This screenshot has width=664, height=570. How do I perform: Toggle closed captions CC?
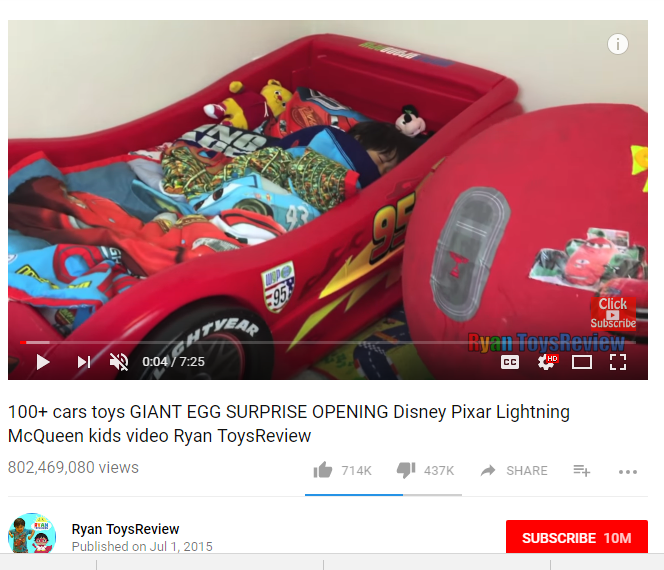[510, 362]
